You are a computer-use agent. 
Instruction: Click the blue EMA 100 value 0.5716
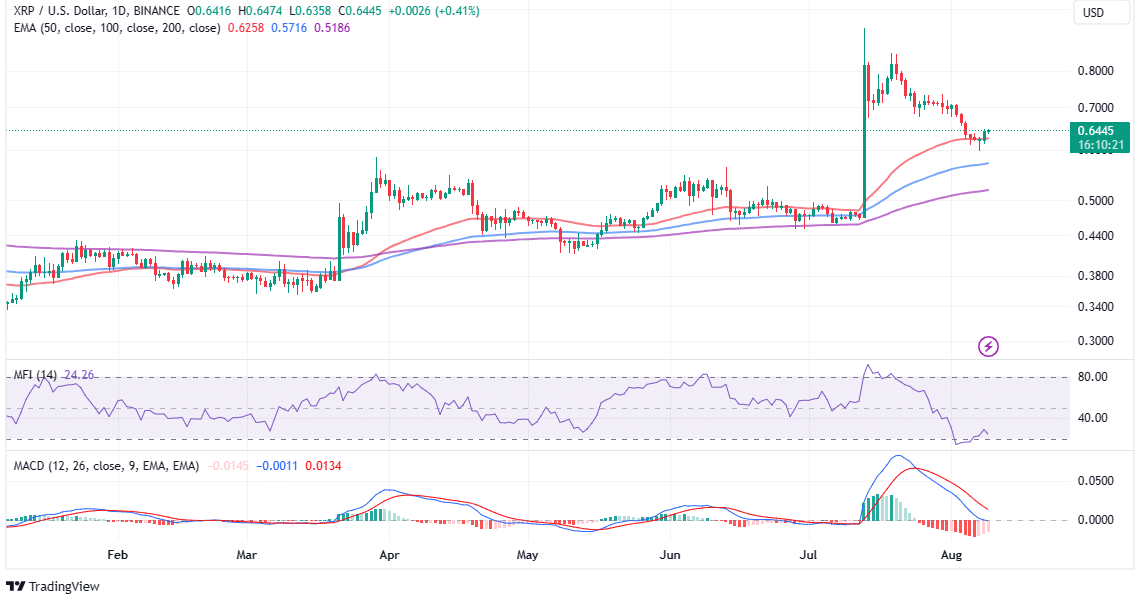click(x=289, y=28)
